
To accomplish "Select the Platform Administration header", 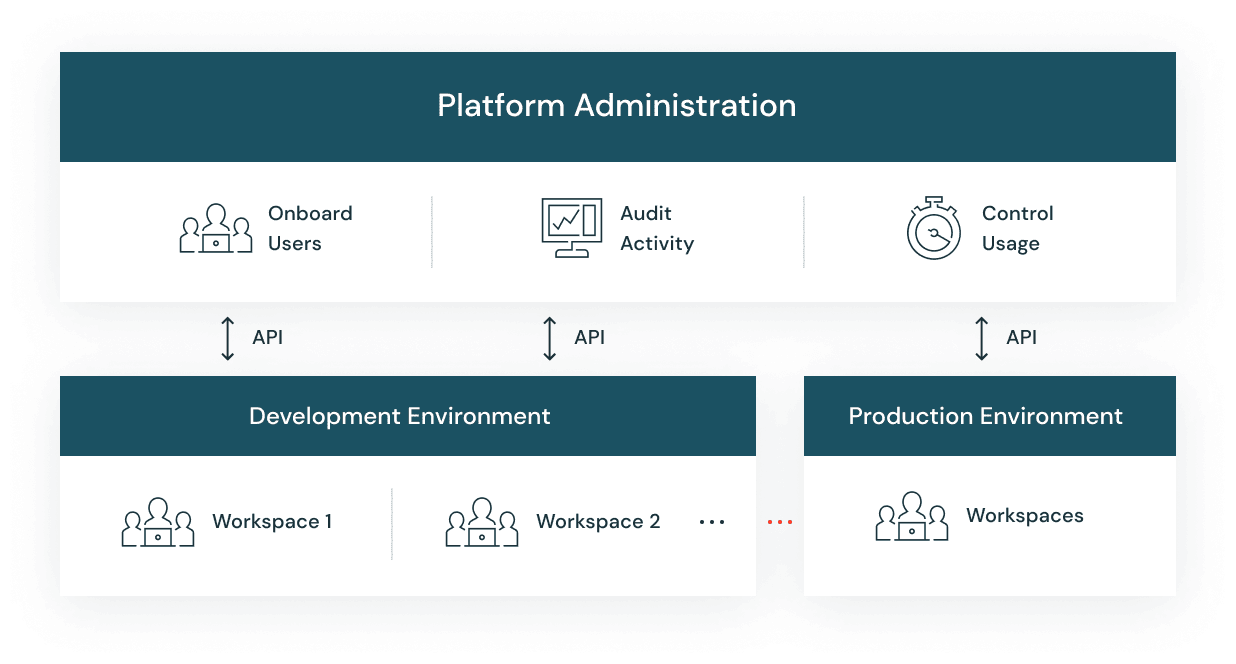I will (618, 107).
